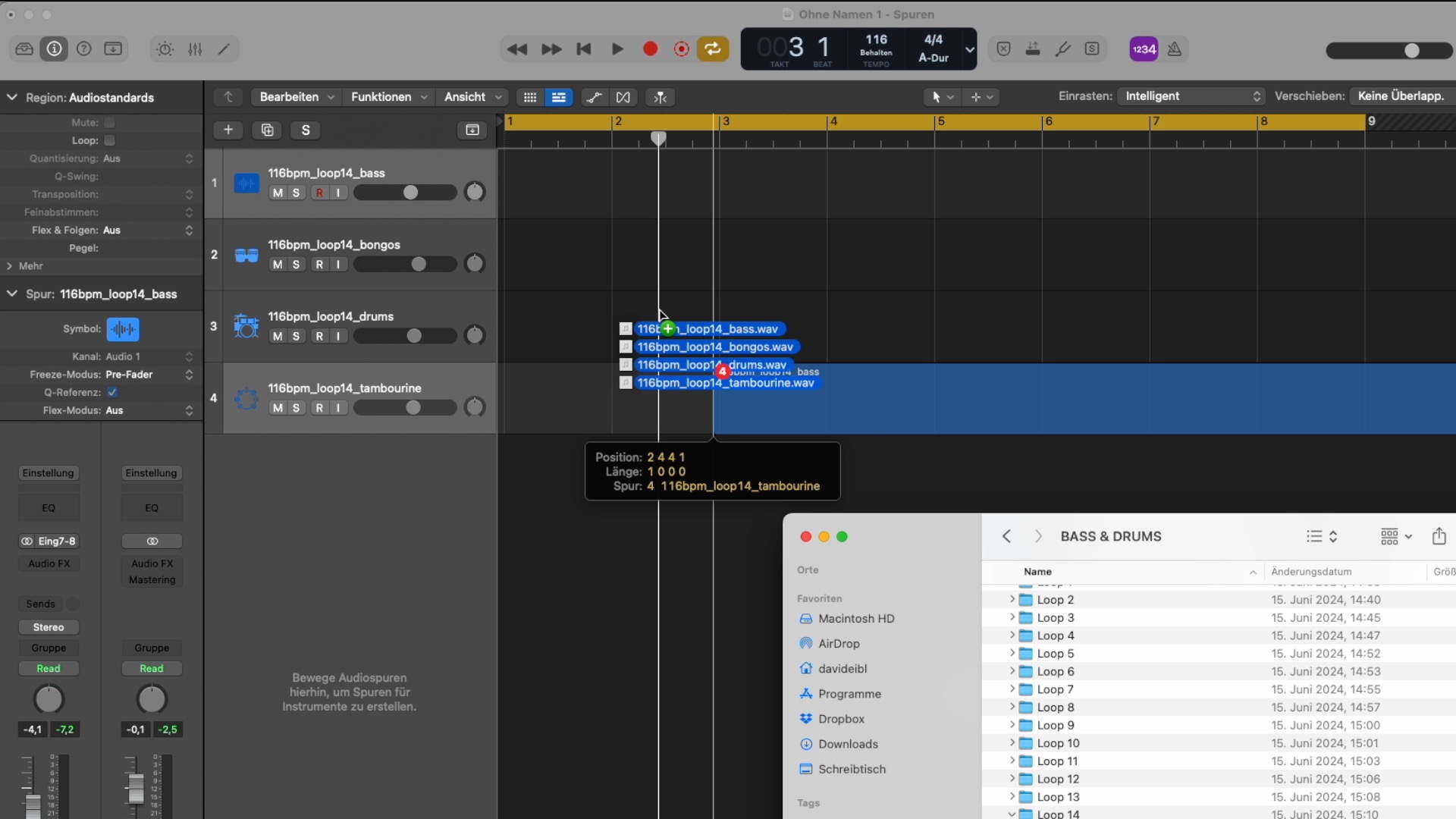1456x819 pixels.
Task: Click the left channel Read button
Action: pos(49,669)
